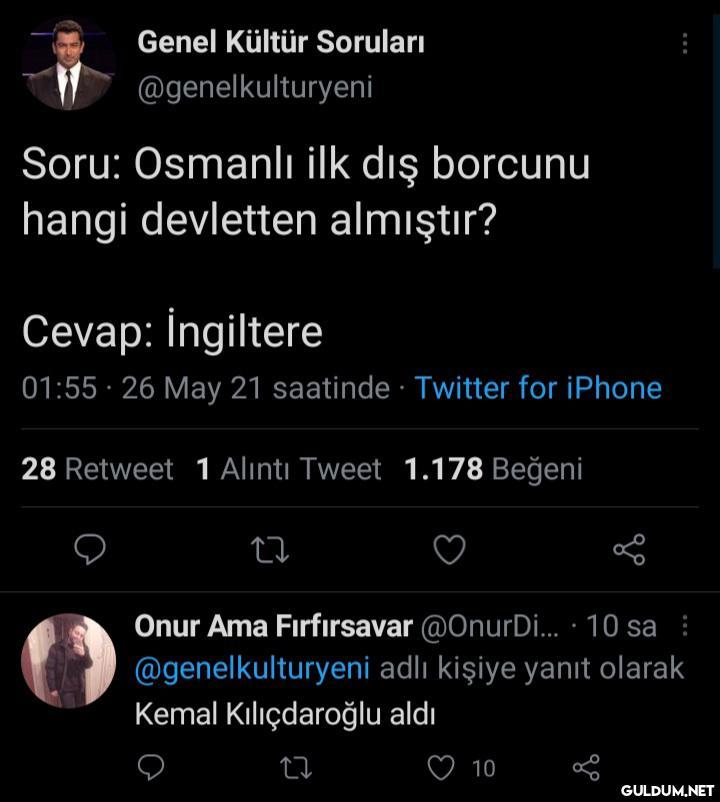This screenshot has height=802, width=720.
Task: Reply to the main tweet
Action: click(x=91, y=549)
